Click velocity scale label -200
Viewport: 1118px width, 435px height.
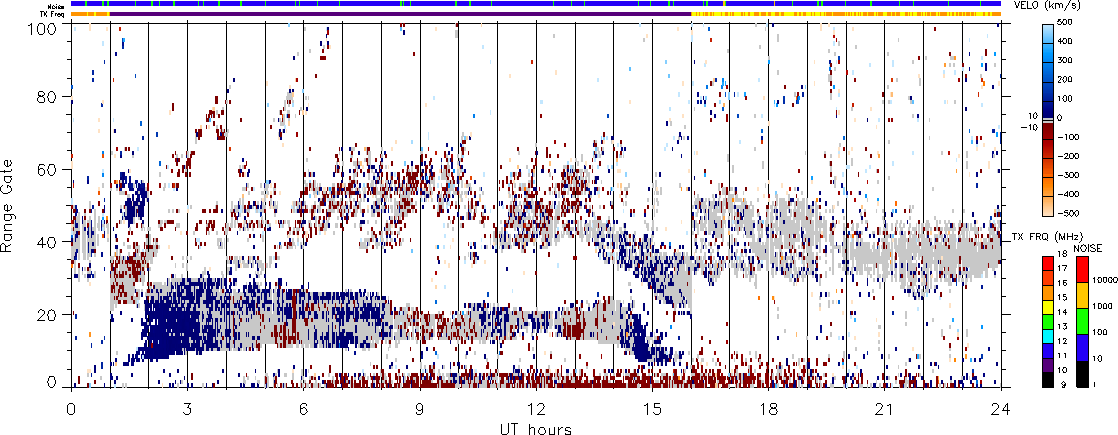(x=1068, y=156)
